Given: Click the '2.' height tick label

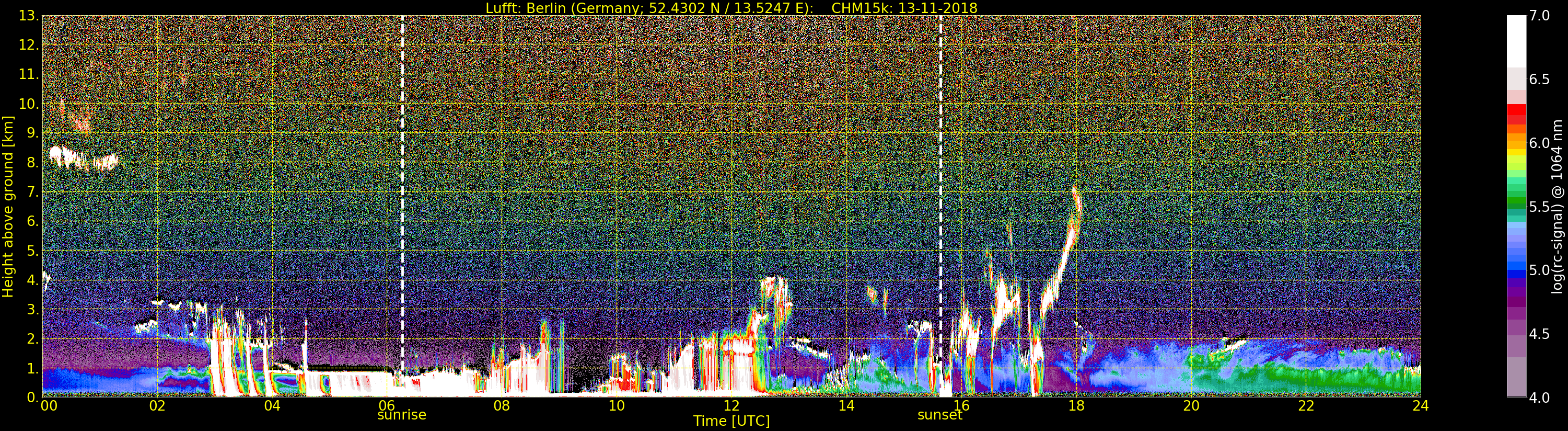Looking at the screenshot, I should pos(32,338).
